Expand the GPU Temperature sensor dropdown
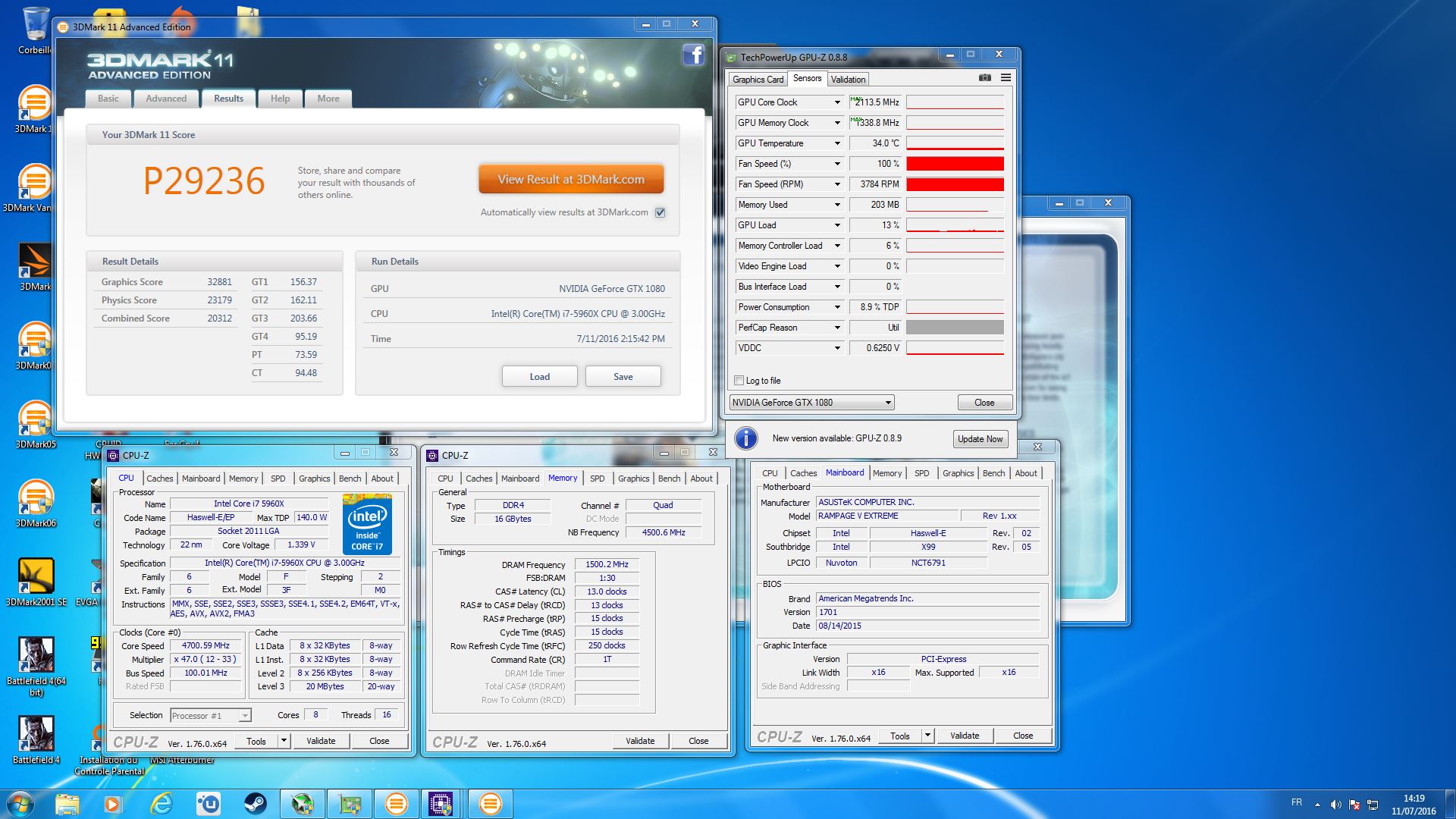 click(x=837, y=143)
